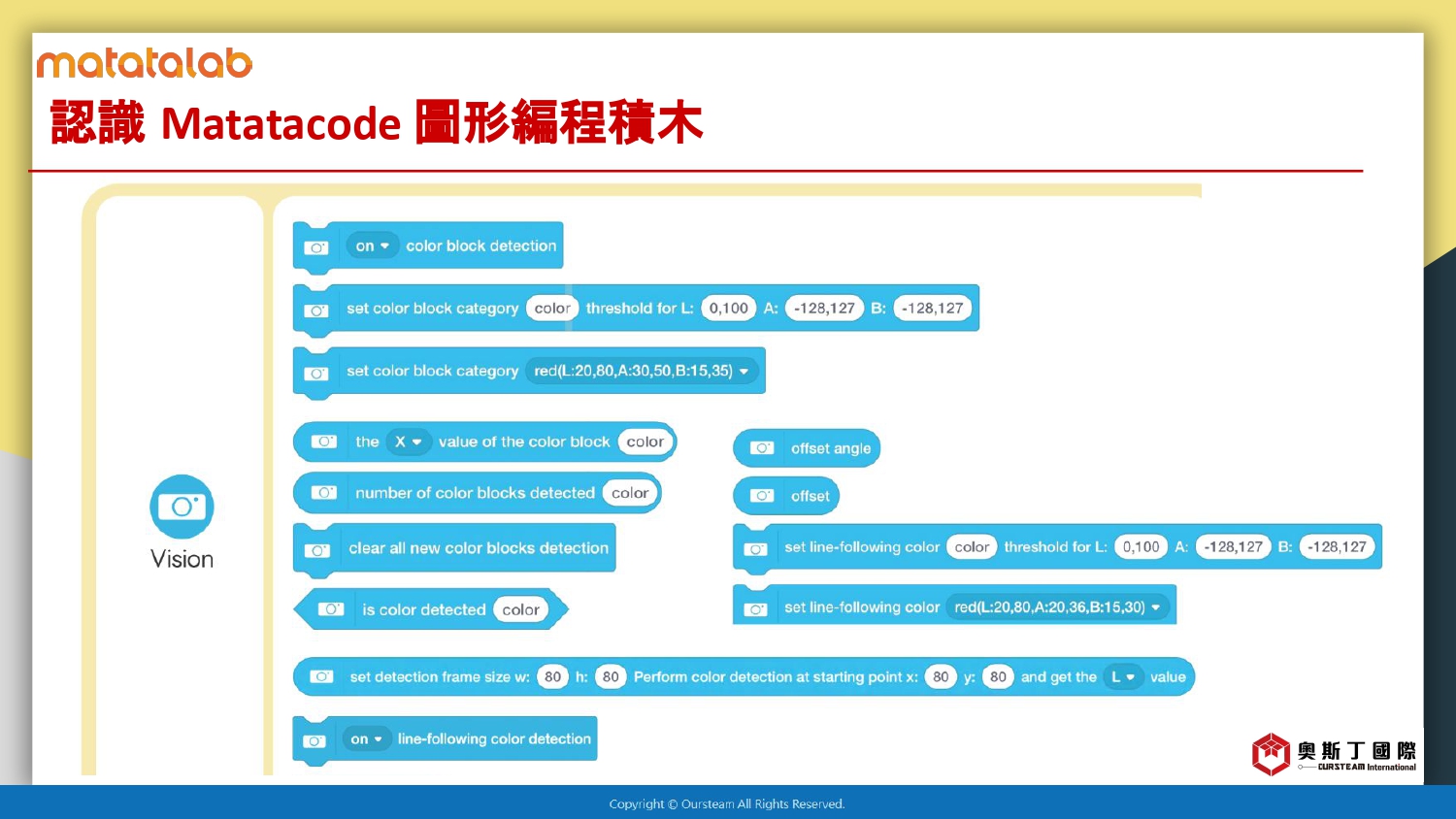Click the height 'h:' field showing 80
Screen dimensions: 1456x819
click(x=611, y=676)
